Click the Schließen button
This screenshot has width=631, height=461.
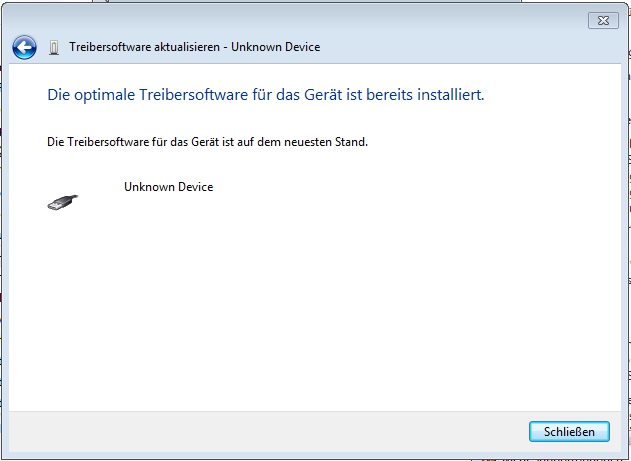(x=569, y=432)
